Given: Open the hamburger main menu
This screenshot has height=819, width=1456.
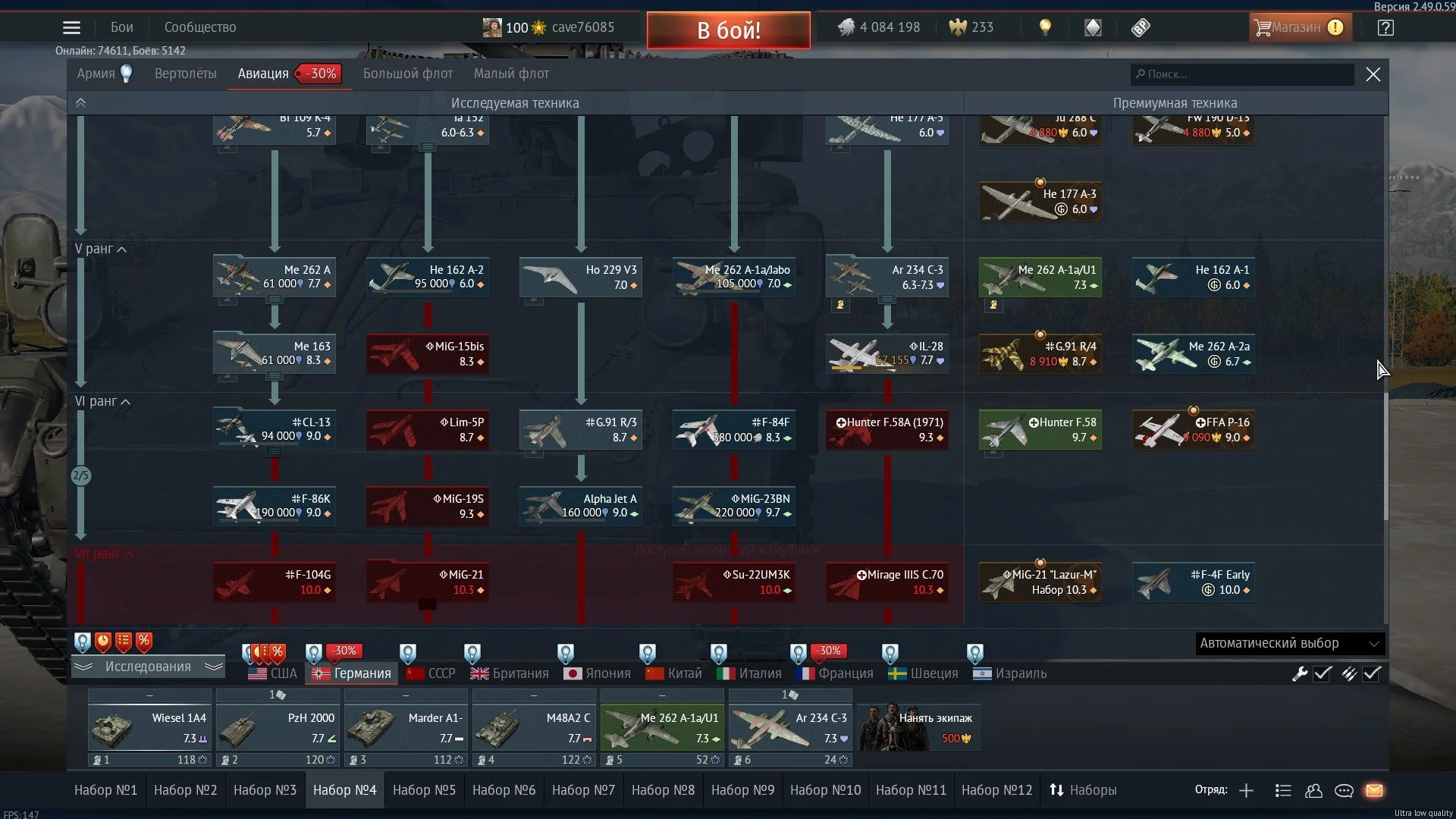Looking at the screenshot, I should click(x=71, y=28).
